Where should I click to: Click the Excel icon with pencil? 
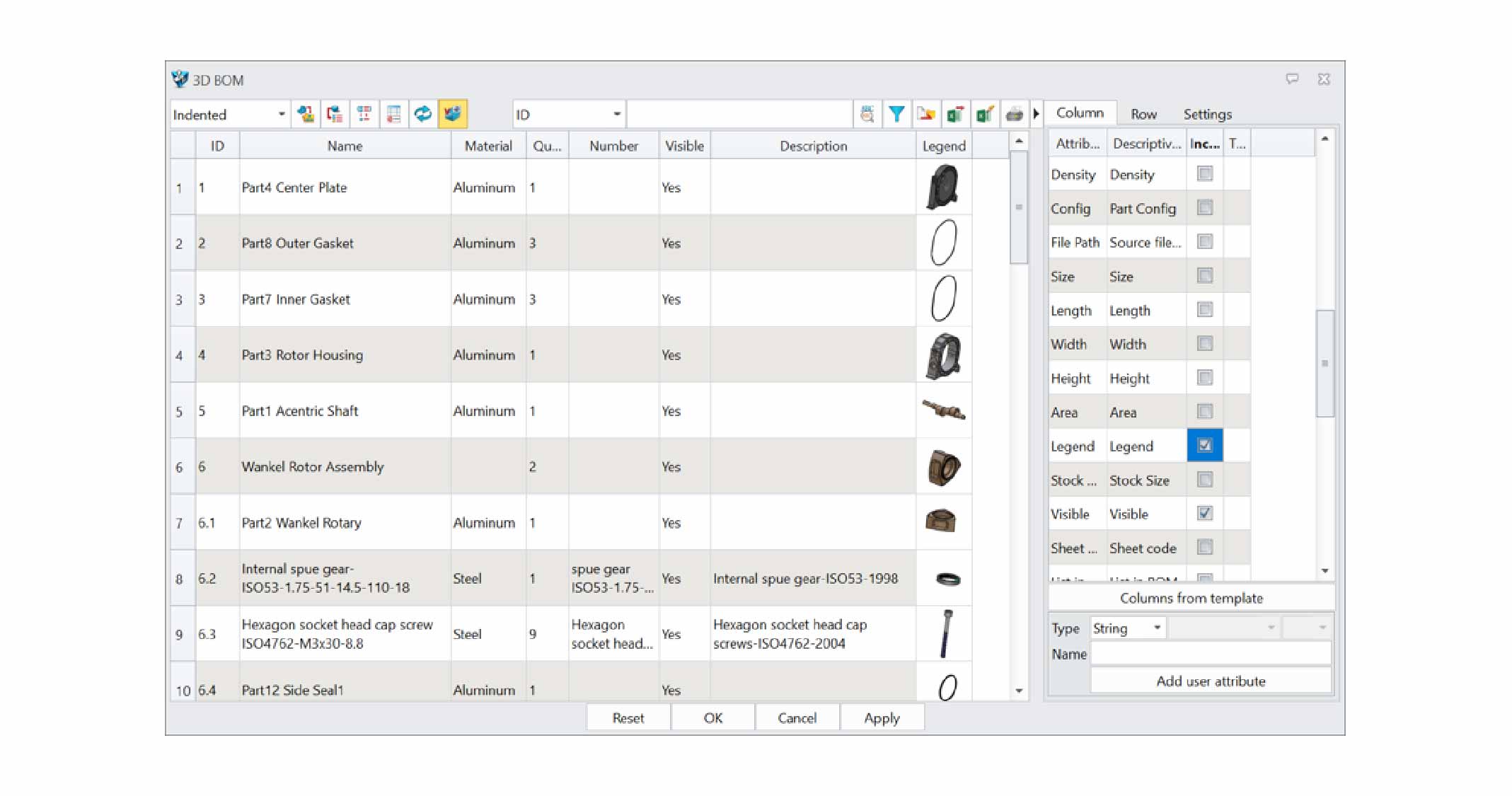984,114
